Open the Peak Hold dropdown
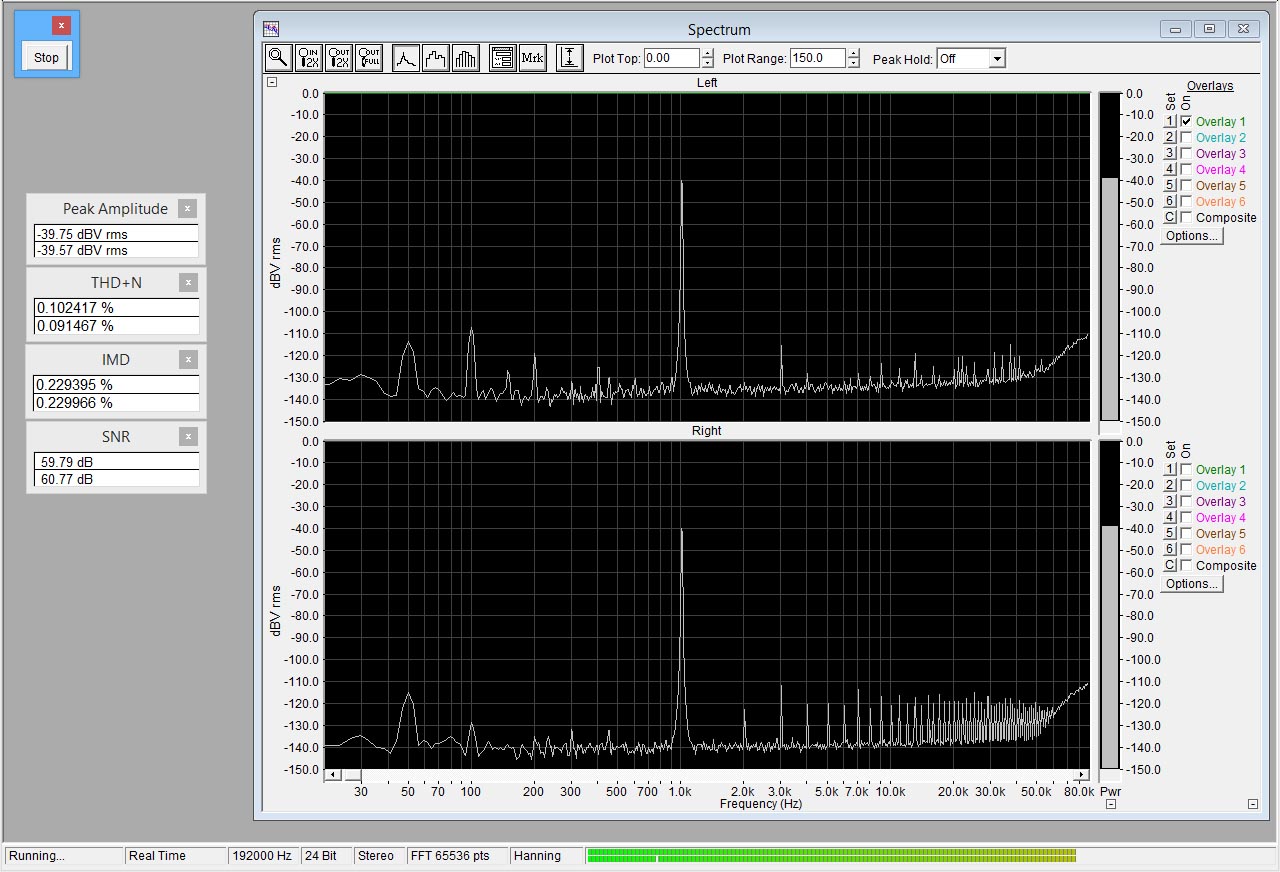The height and width of the screenshot is (872, 1280). [x=996, y=59]
